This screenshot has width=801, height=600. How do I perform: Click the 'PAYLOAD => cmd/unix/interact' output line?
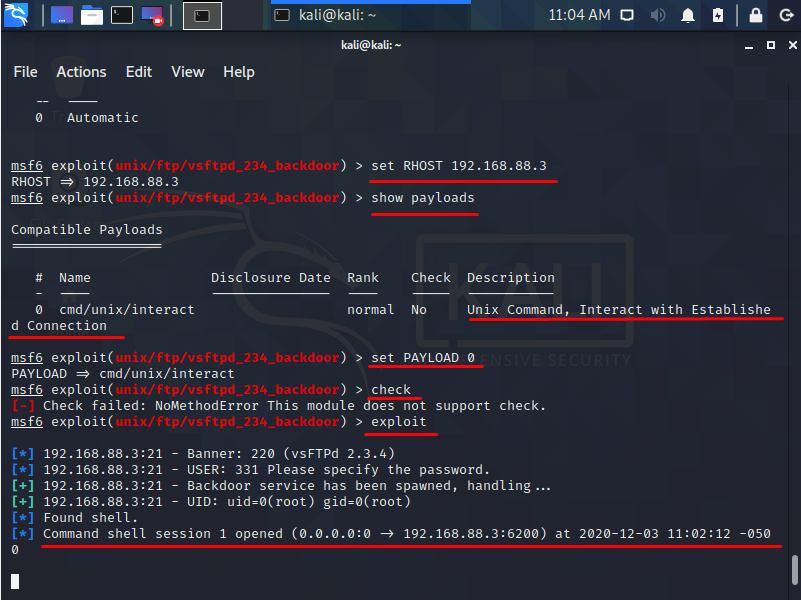pyautogui.click(x=123, y=374)
